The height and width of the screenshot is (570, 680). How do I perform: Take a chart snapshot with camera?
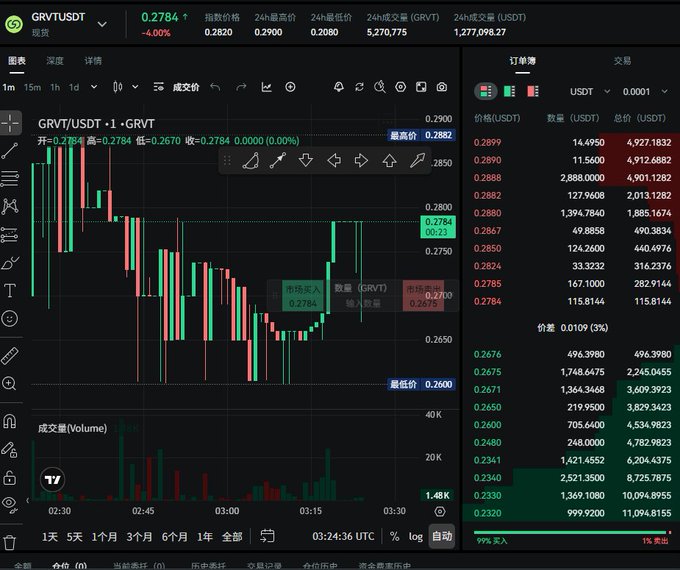point(441,87)
